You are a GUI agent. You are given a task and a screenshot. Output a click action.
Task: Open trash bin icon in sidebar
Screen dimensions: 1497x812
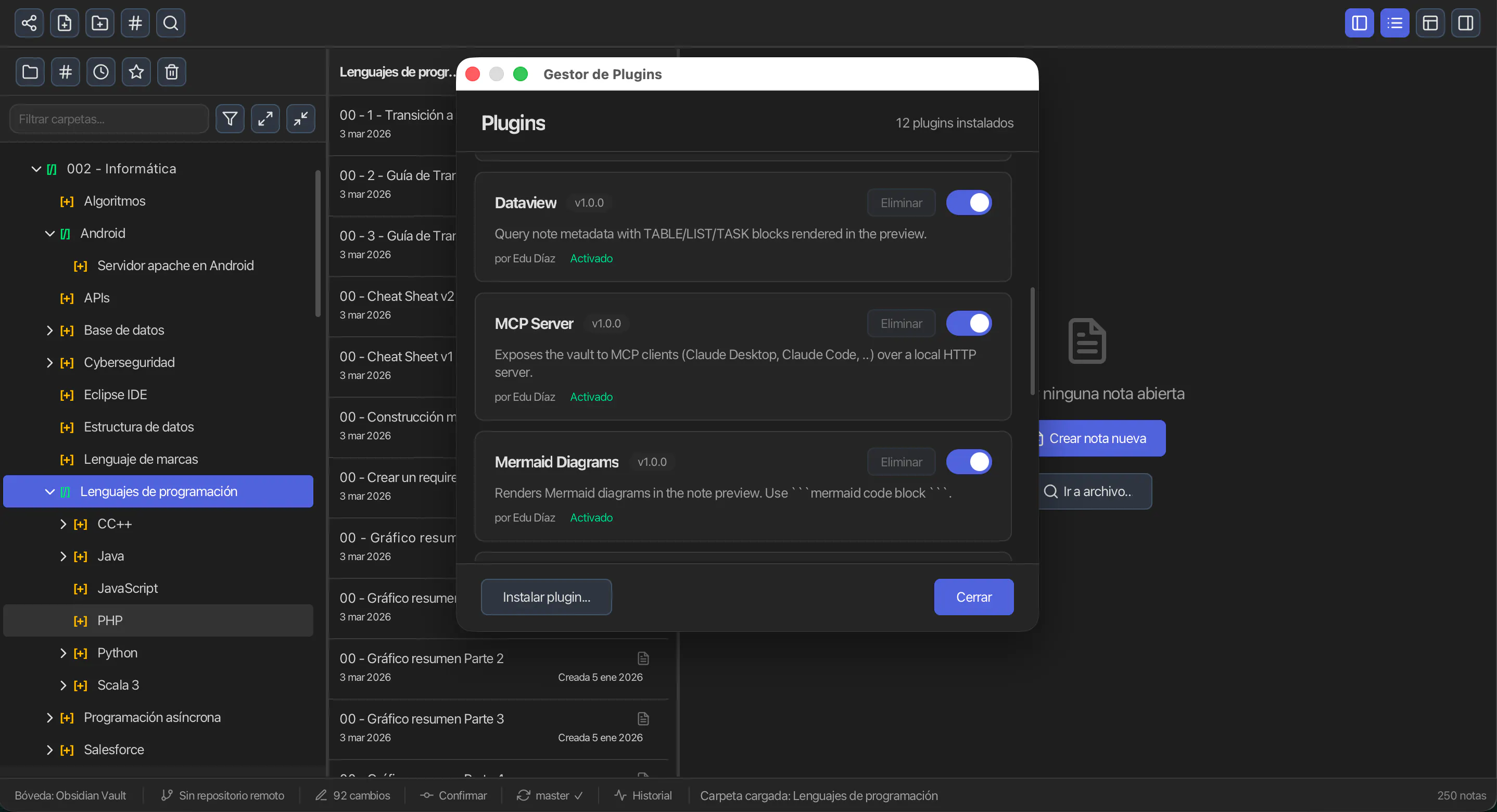click(x=172, y=72)
